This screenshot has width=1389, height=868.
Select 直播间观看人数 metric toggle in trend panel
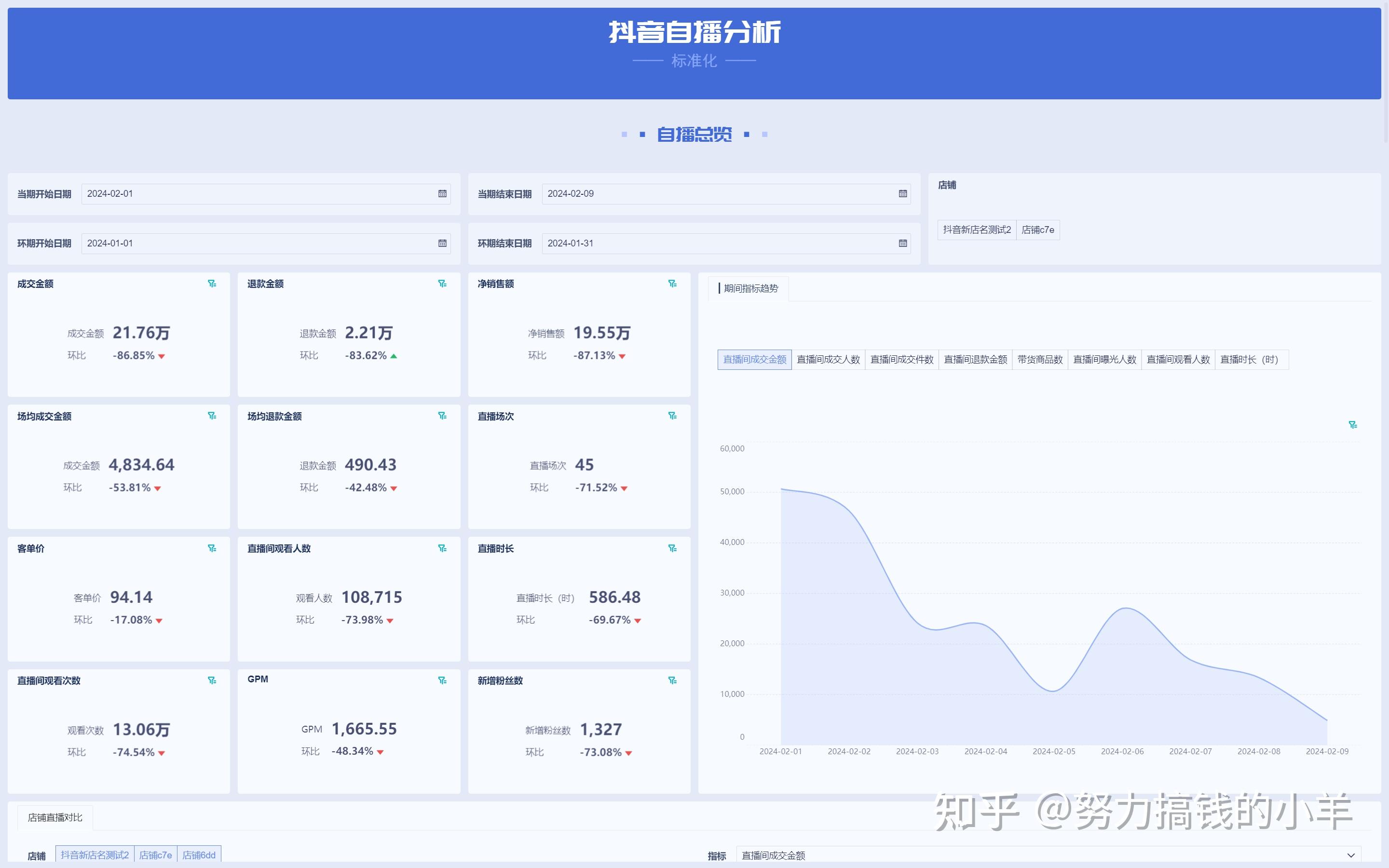(x=1178, y=359)
